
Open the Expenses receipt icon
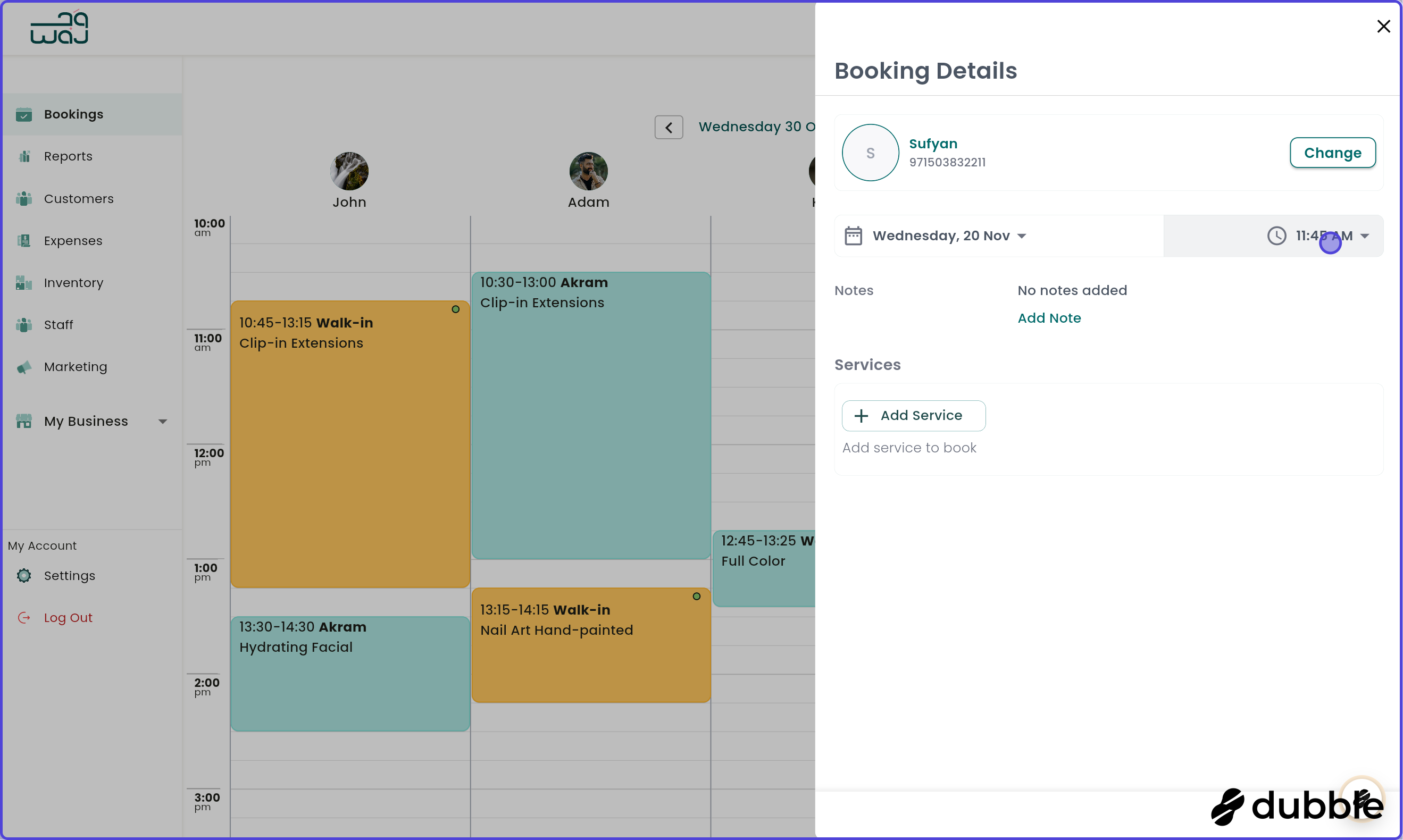(24, 240)
